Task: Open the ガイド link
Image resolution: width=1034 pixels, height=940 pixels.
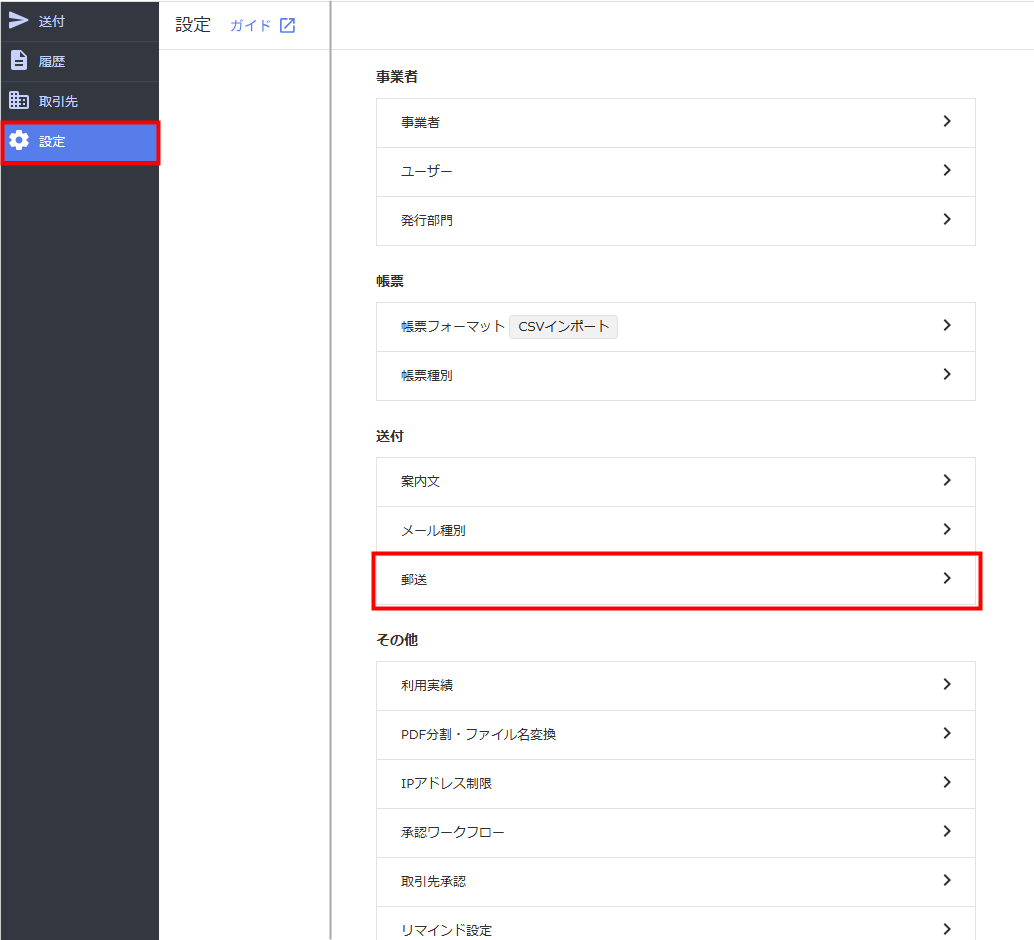Action: point(250,25)
